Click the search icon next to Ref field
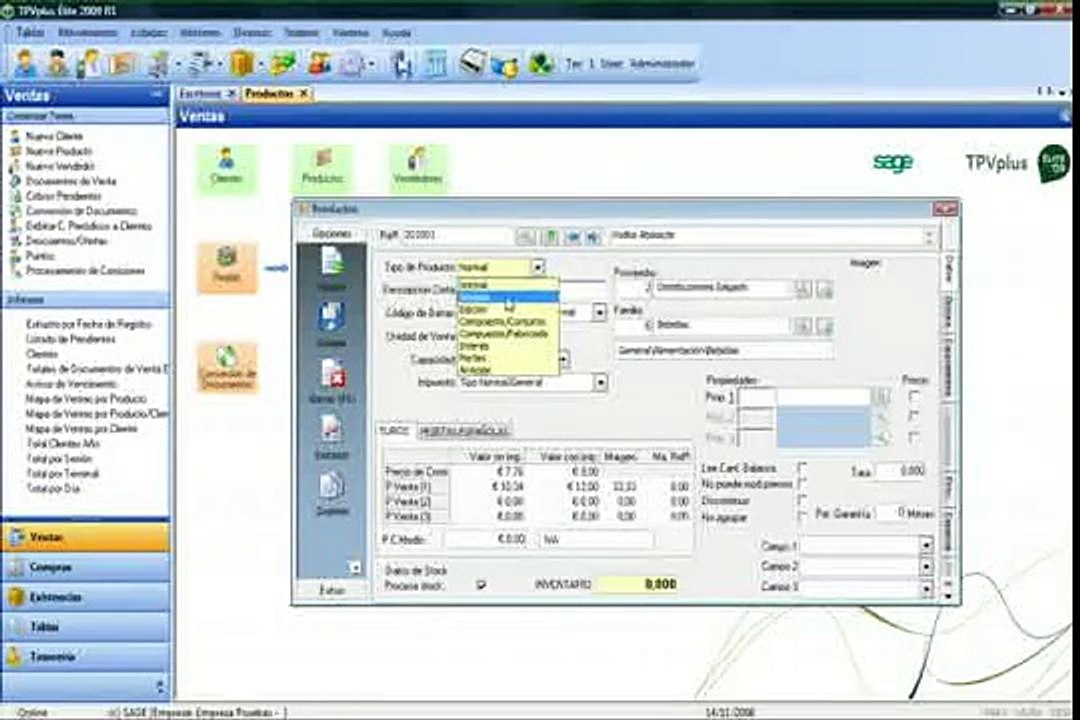The image size is (1080, 720). pos(526,236)
